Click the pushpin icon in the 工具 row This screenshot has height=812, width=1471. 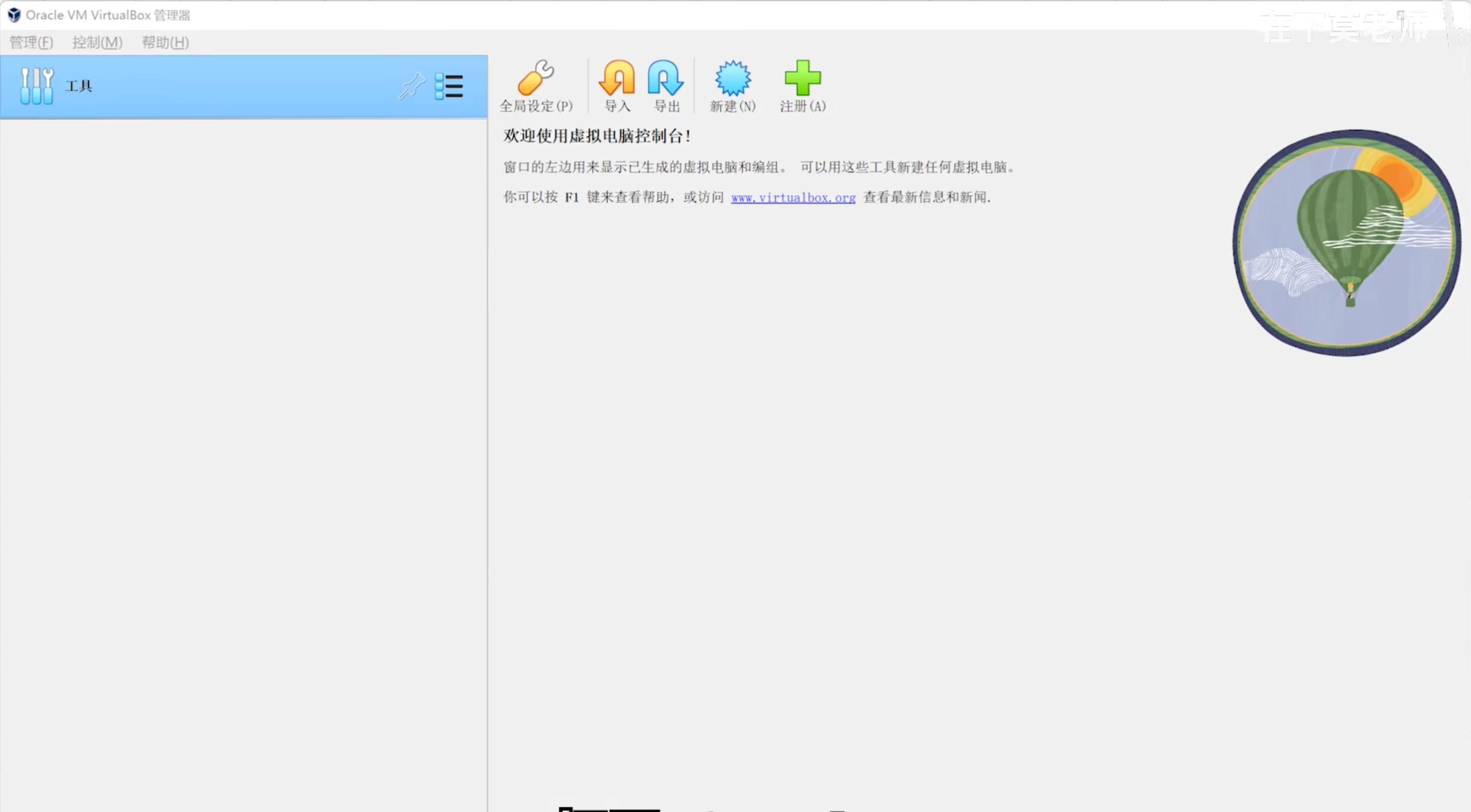click(411, 86)
